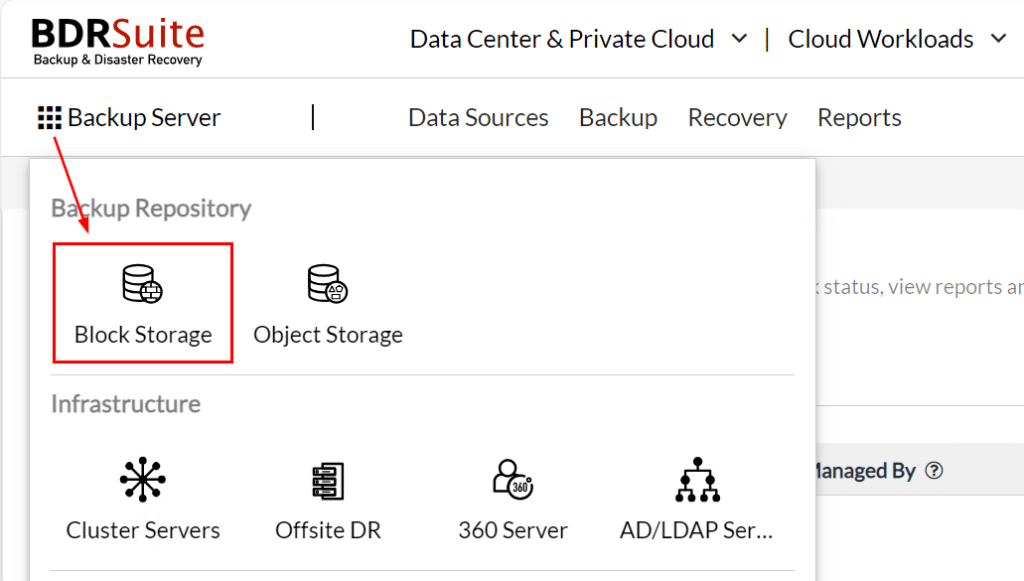
Task: Open the Recovery menu
Action: (x=737, y=117)
